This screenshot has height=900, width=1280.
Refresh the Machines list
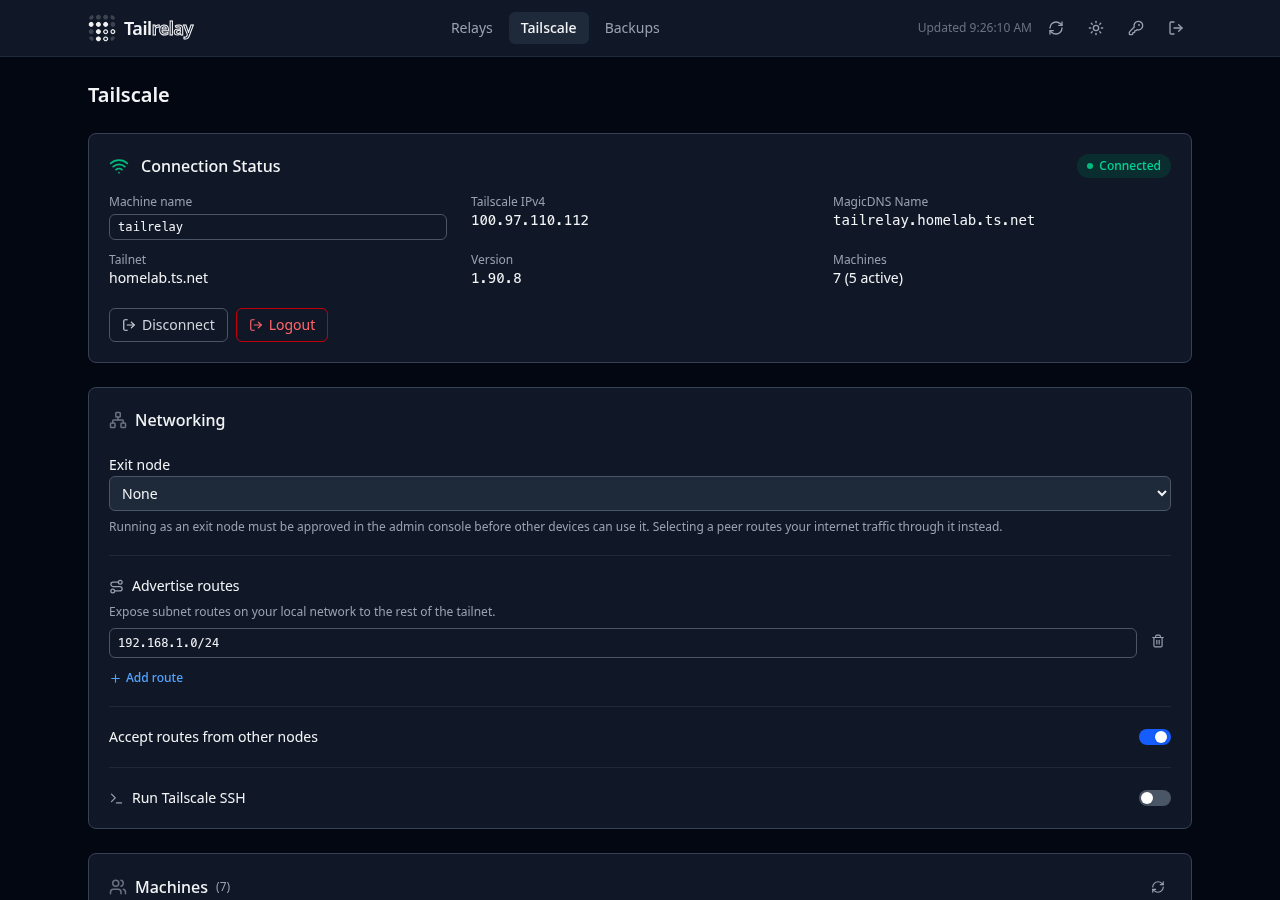click(1158, 887)
